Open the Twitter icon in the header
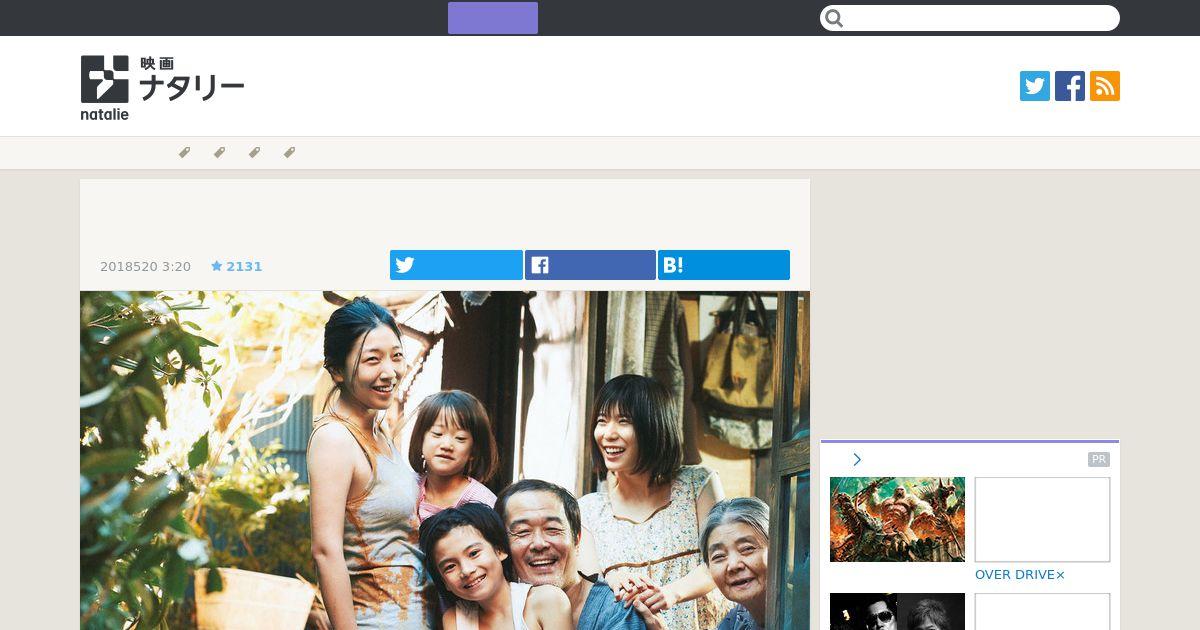The width and height of the screenshot is (1200, 630). click(1035, 86)
